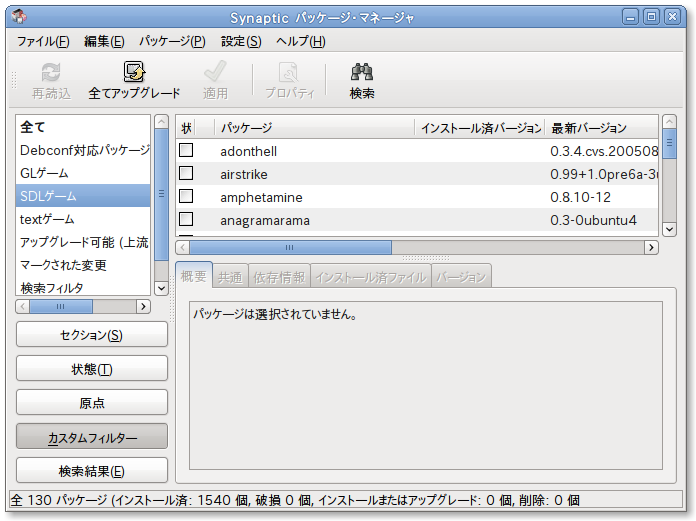Select the airstrike package name
This screenshot has width=696, height=521.
[x=244, y=174]
